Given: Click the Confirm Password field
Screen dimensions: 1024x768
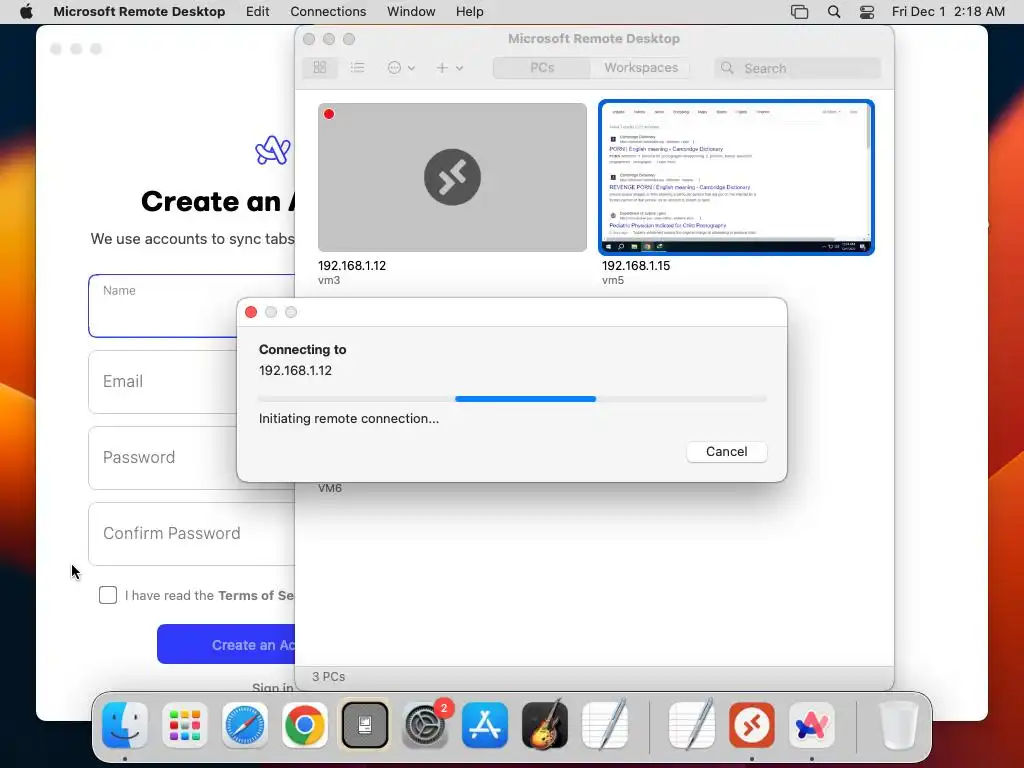Looking at the screenshot, I should coord(191,534).
